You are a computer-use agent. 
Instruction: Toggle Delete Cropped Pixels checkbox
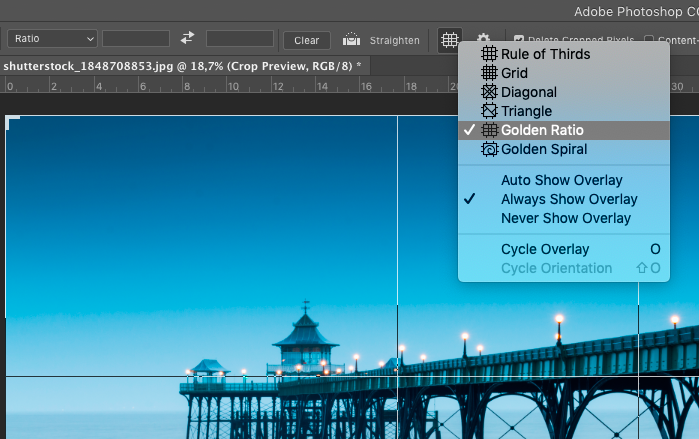tap(519, 40)
